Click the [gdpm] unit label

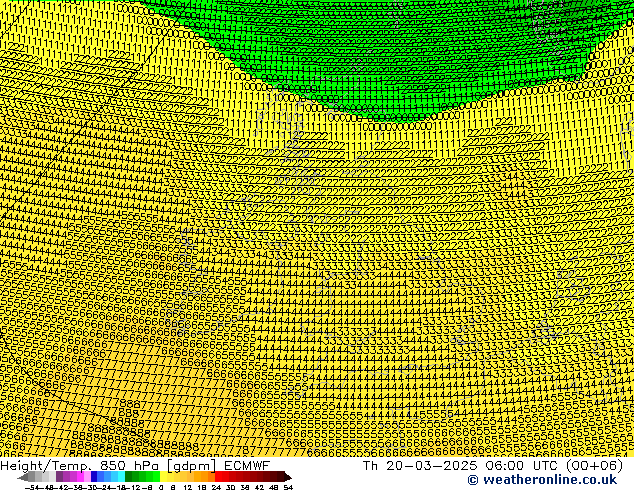(191, 467)
